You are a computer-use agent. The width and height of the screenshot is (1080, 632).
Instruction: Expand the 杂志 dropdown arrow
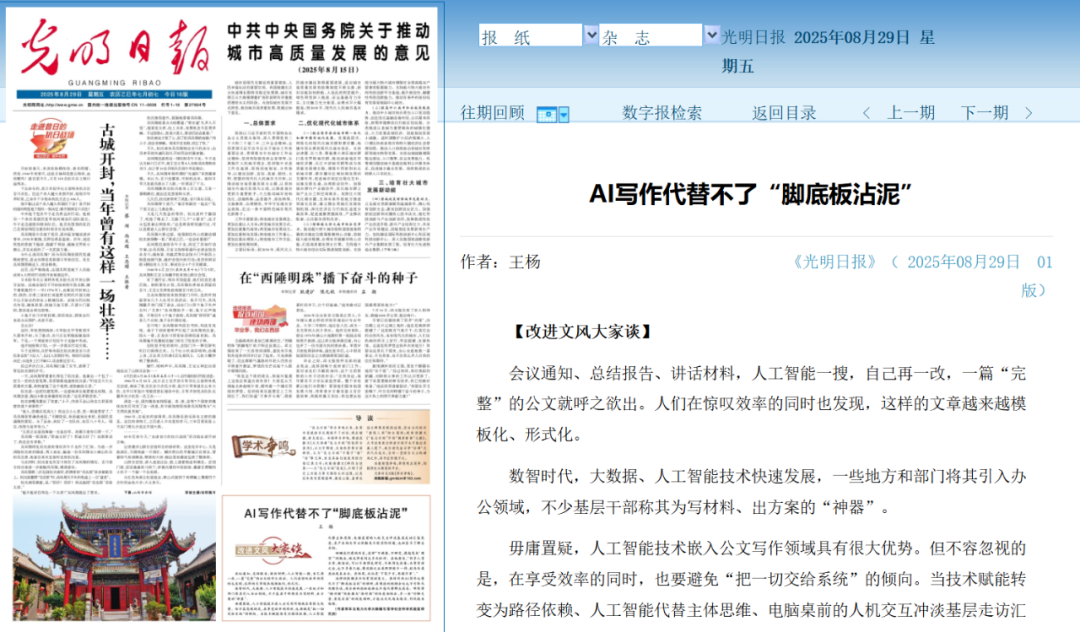click(x=712, y=36)
